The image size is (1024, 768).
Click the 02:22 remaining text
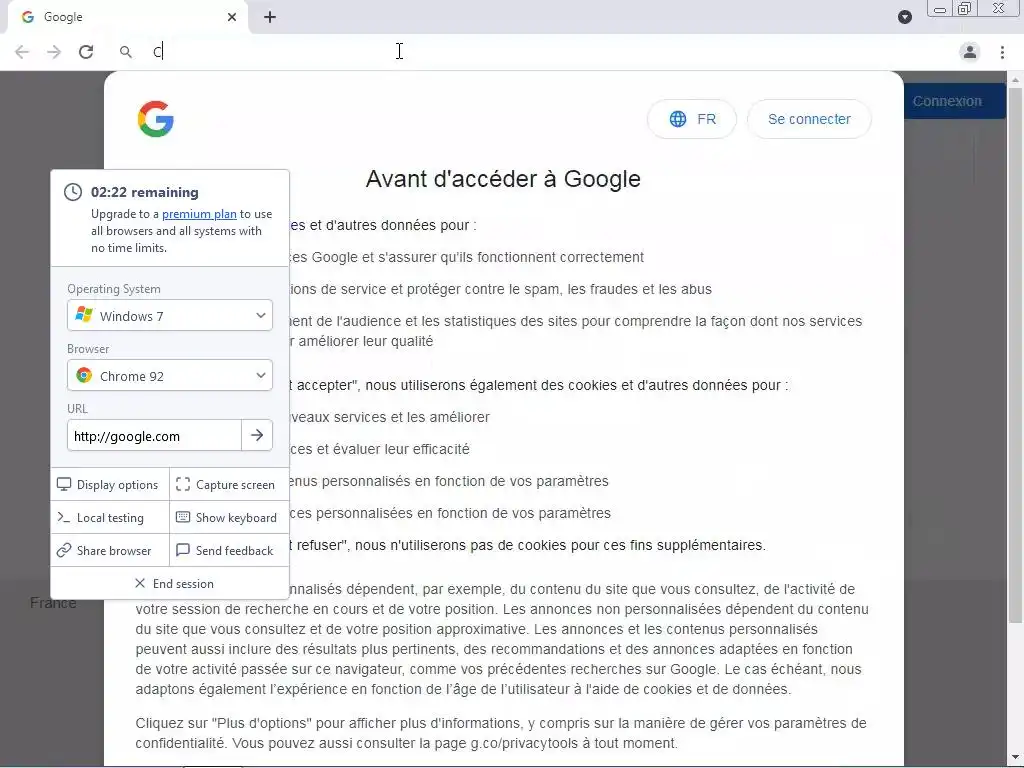point(144,192)
